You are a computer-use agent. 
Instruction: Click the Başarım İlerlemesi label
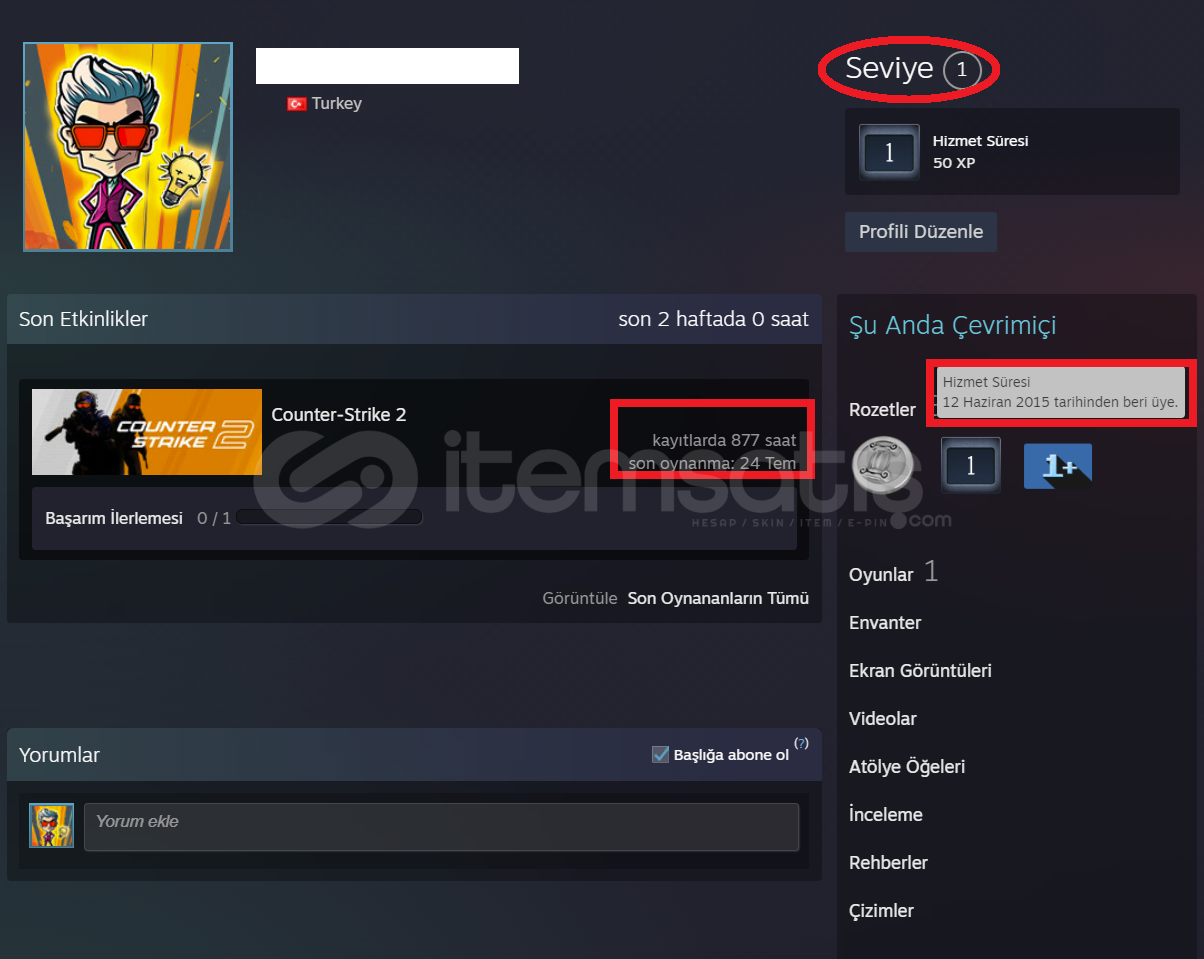tap(114, 518)
